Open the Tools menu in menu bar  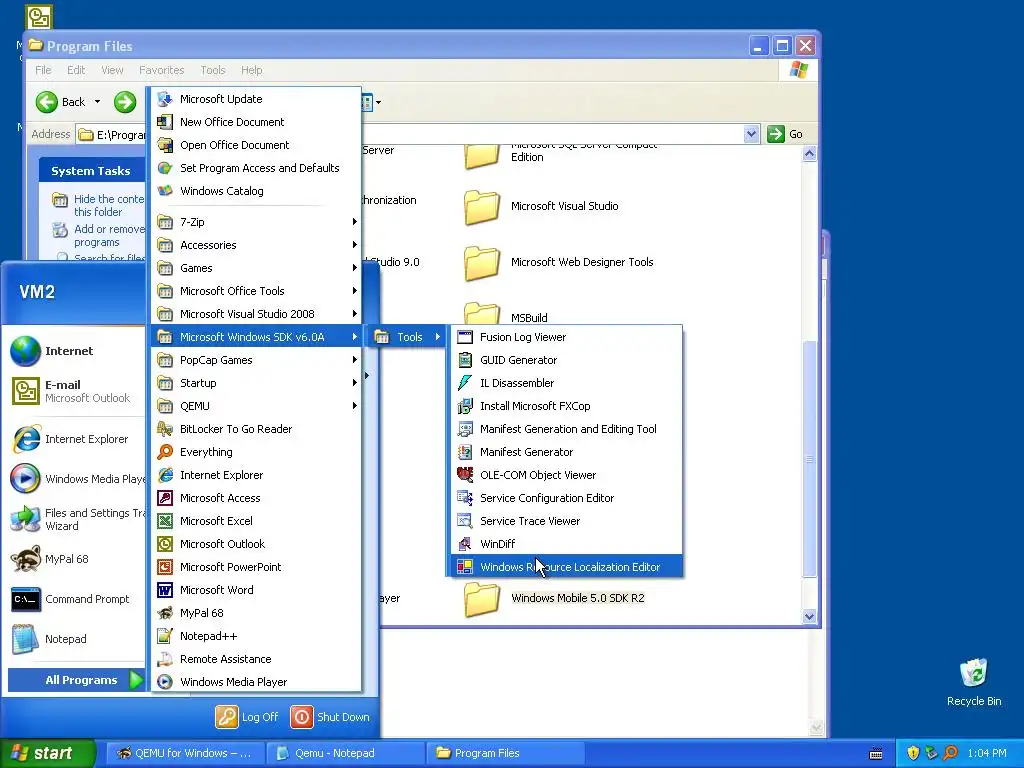tap(212, 70)
